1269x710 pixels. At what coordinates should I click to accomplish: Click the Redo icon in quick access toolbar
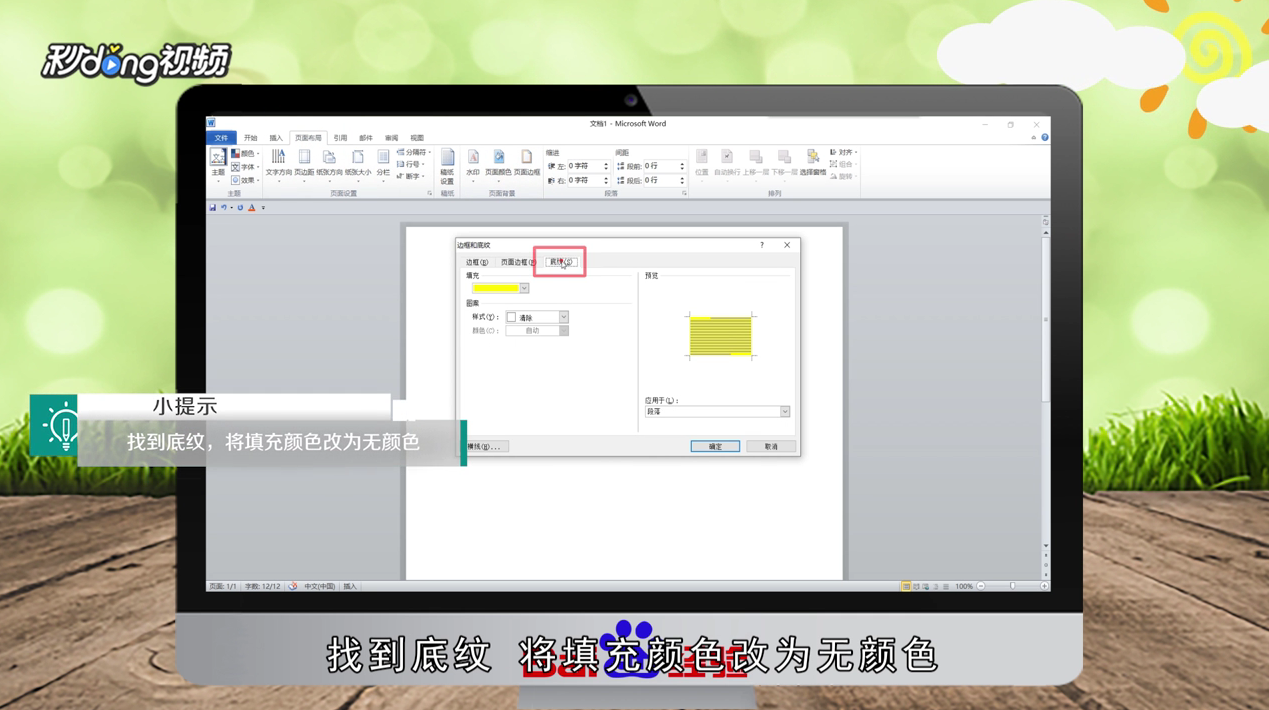coord(240,208)
